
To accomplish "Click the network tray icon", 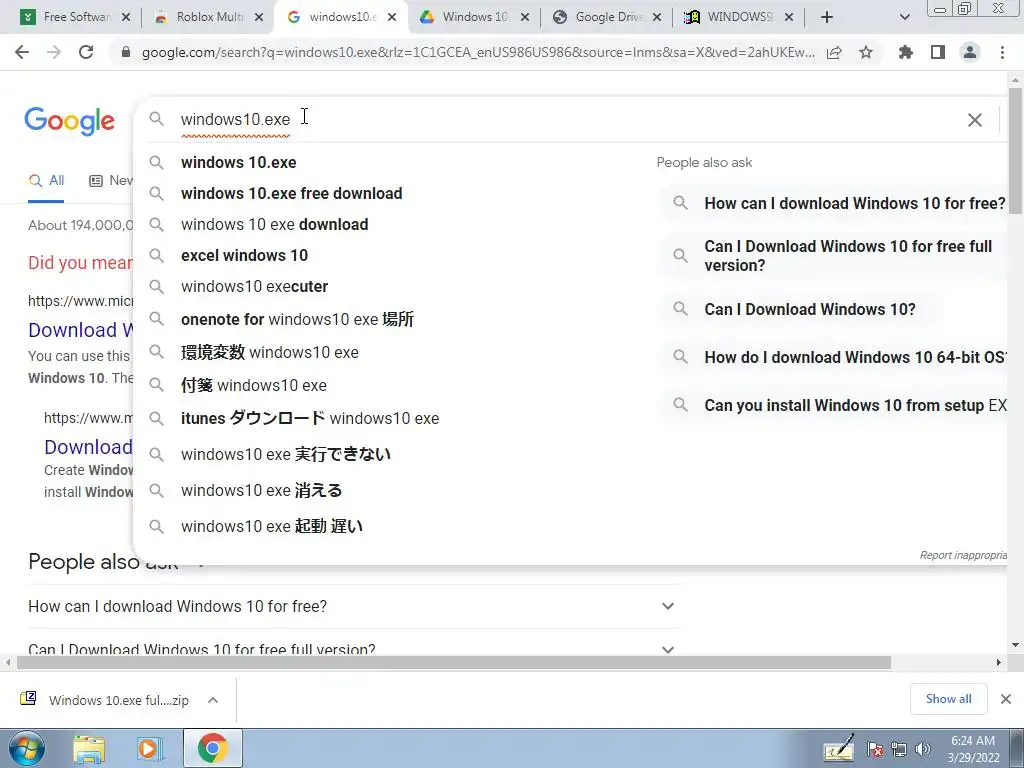I will 899,749.
